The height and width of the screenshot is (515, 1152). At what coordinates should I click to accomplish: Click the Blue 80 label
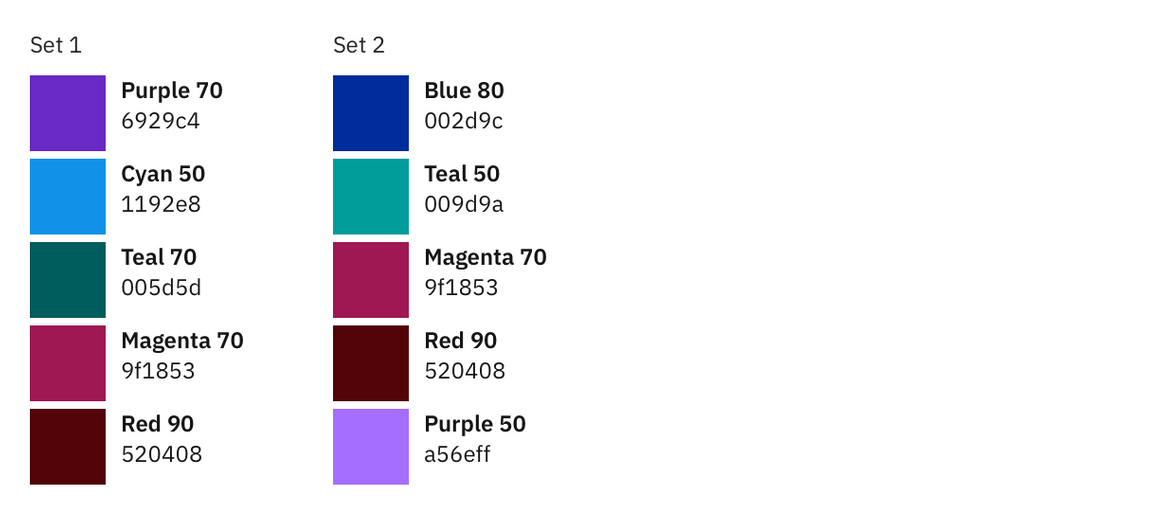coord(464,91)
